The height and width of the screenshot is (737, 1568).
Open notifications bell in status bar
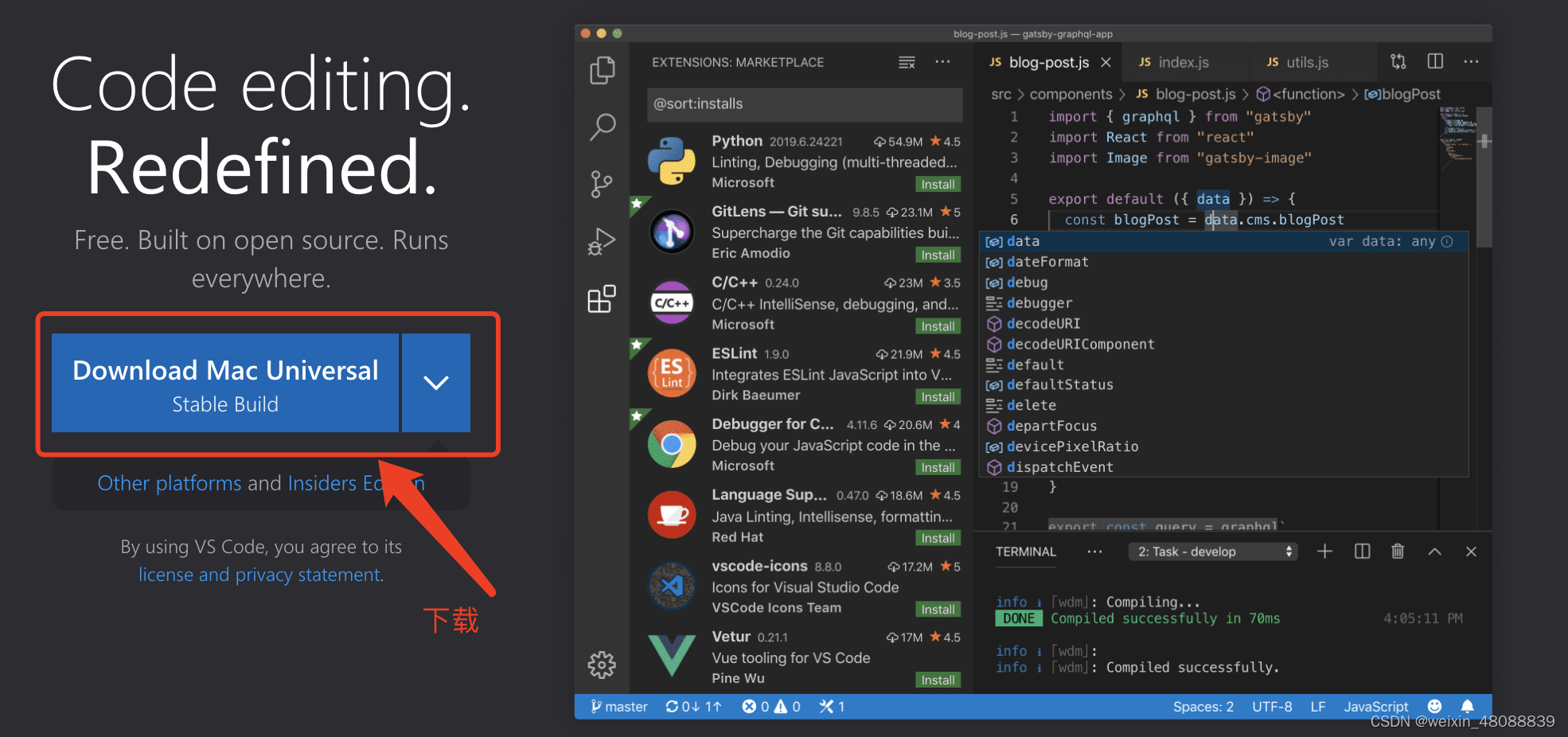1468,707
